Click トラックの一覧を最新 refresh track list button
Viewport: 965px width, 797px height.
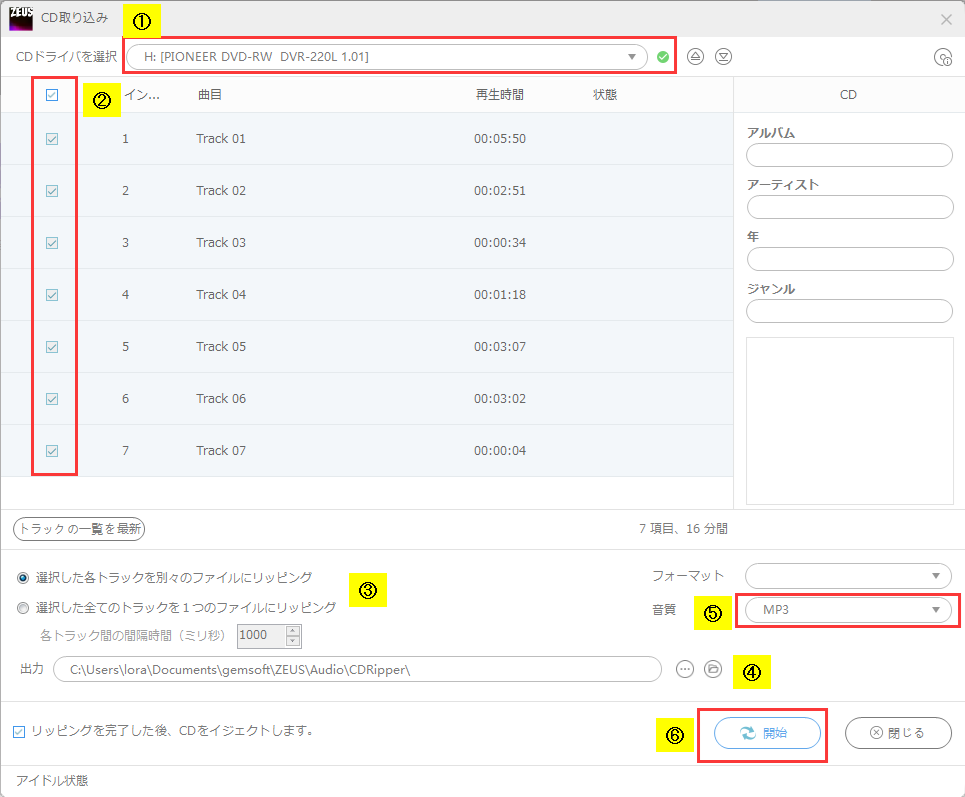click(79, 529)
